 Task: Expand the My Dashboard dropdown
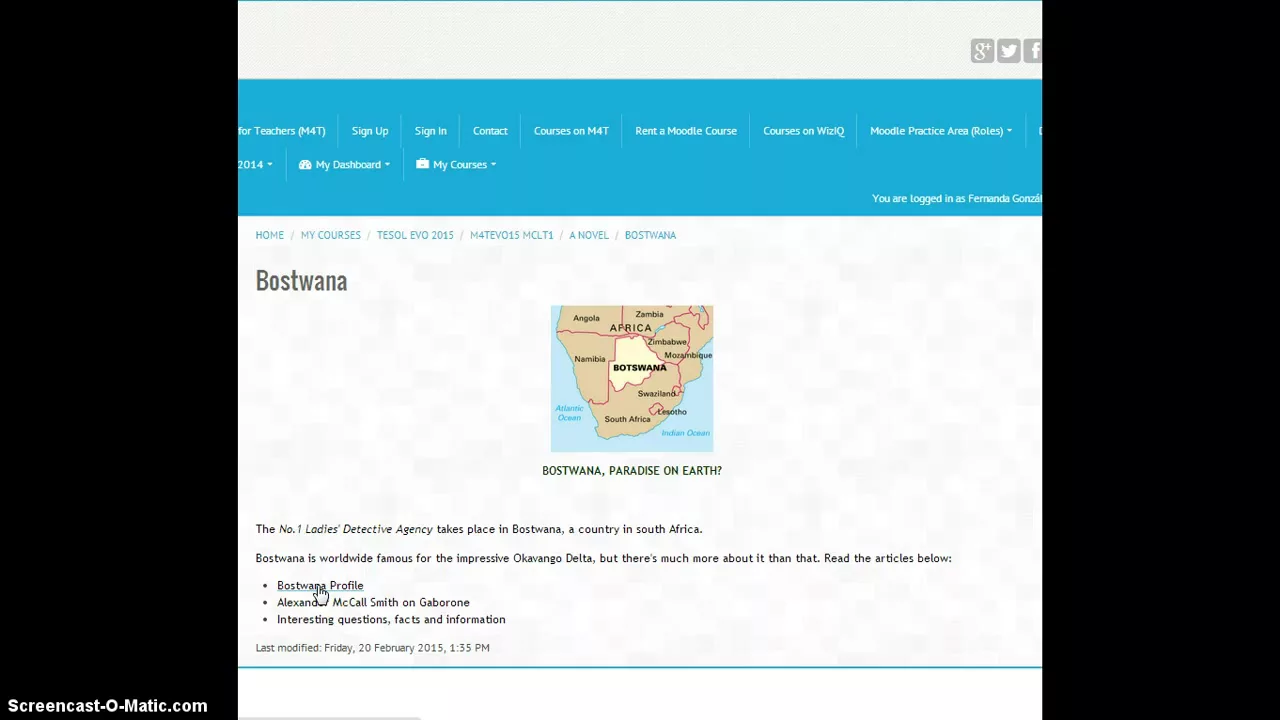(344, 165)
